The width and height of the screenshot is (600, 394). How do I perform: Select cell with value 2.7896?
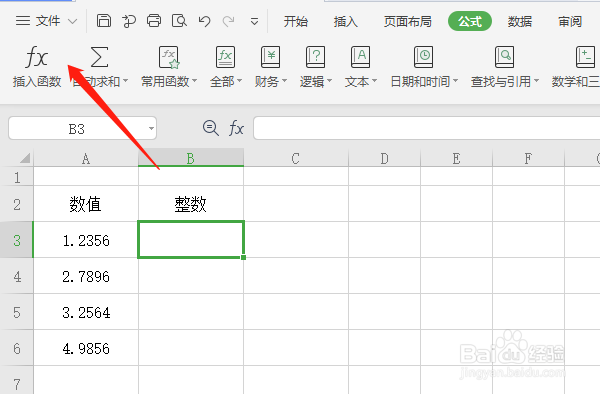(x=86, y=276)
